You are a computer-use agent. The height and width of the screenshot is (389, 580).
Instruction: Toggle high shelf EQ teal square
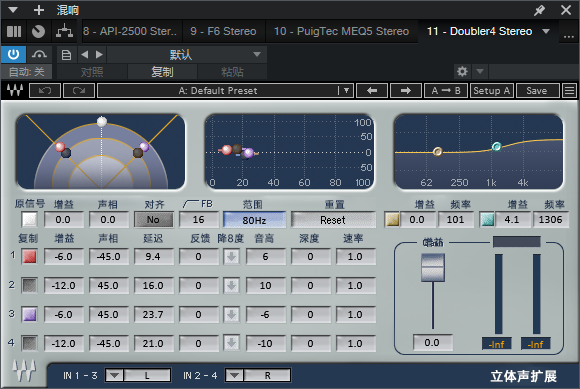point(487,220)
